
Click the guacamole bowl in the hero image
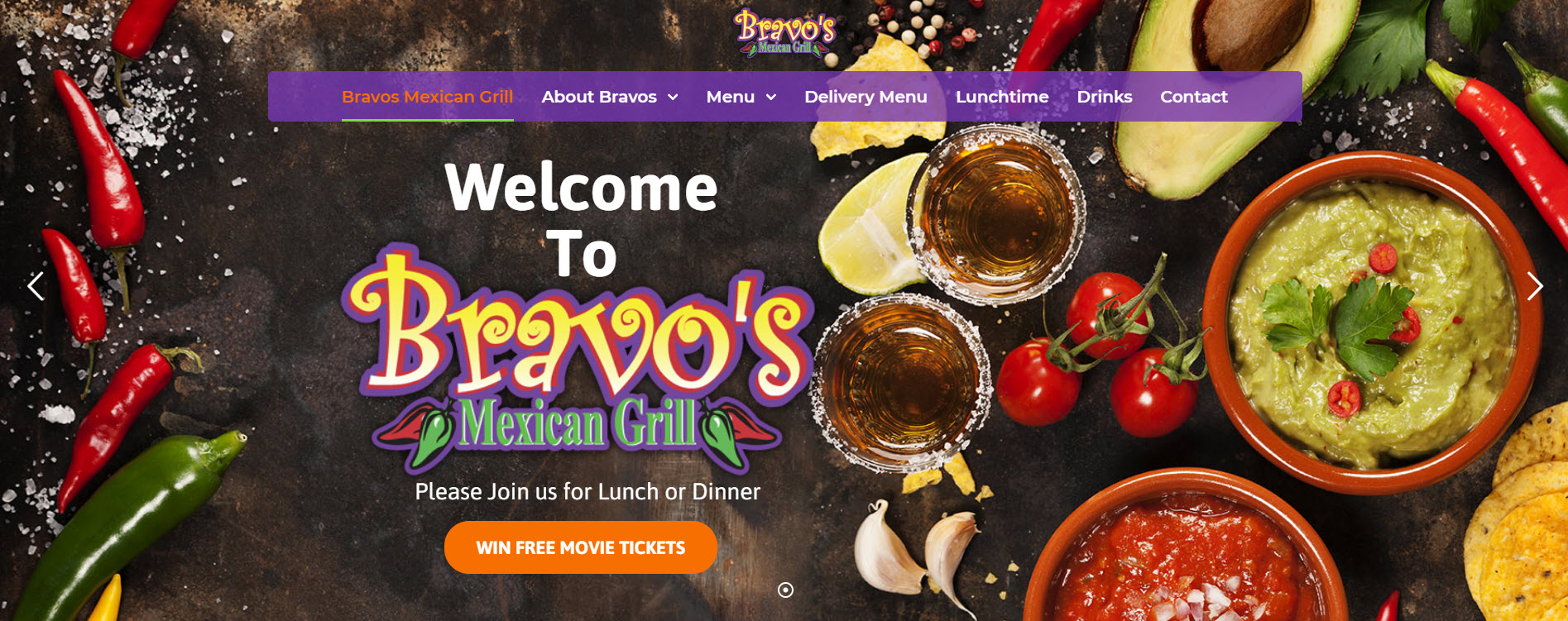1373,322
